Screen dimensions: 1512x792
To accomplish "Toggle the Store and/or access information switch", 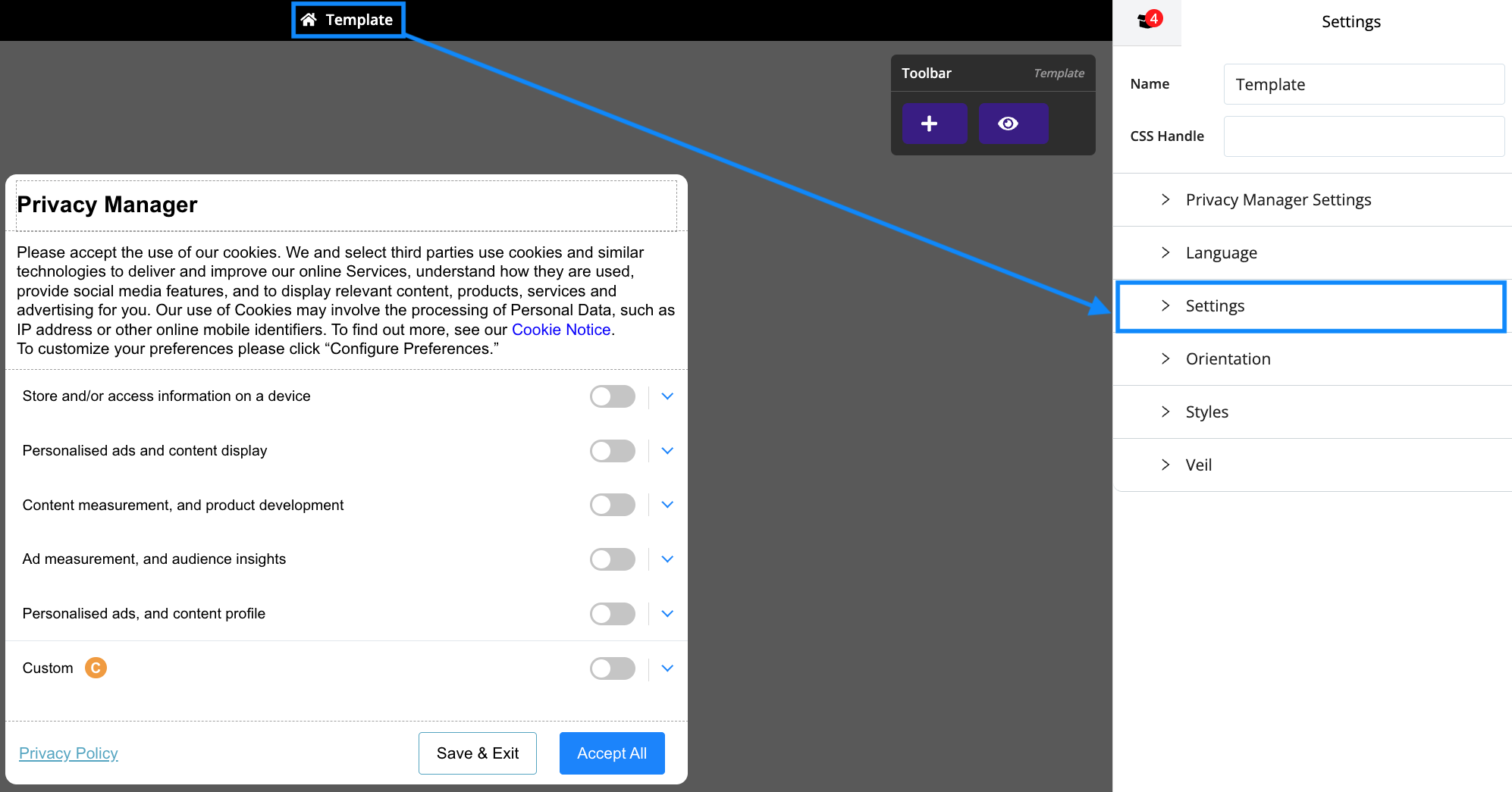I will point(612,396).
